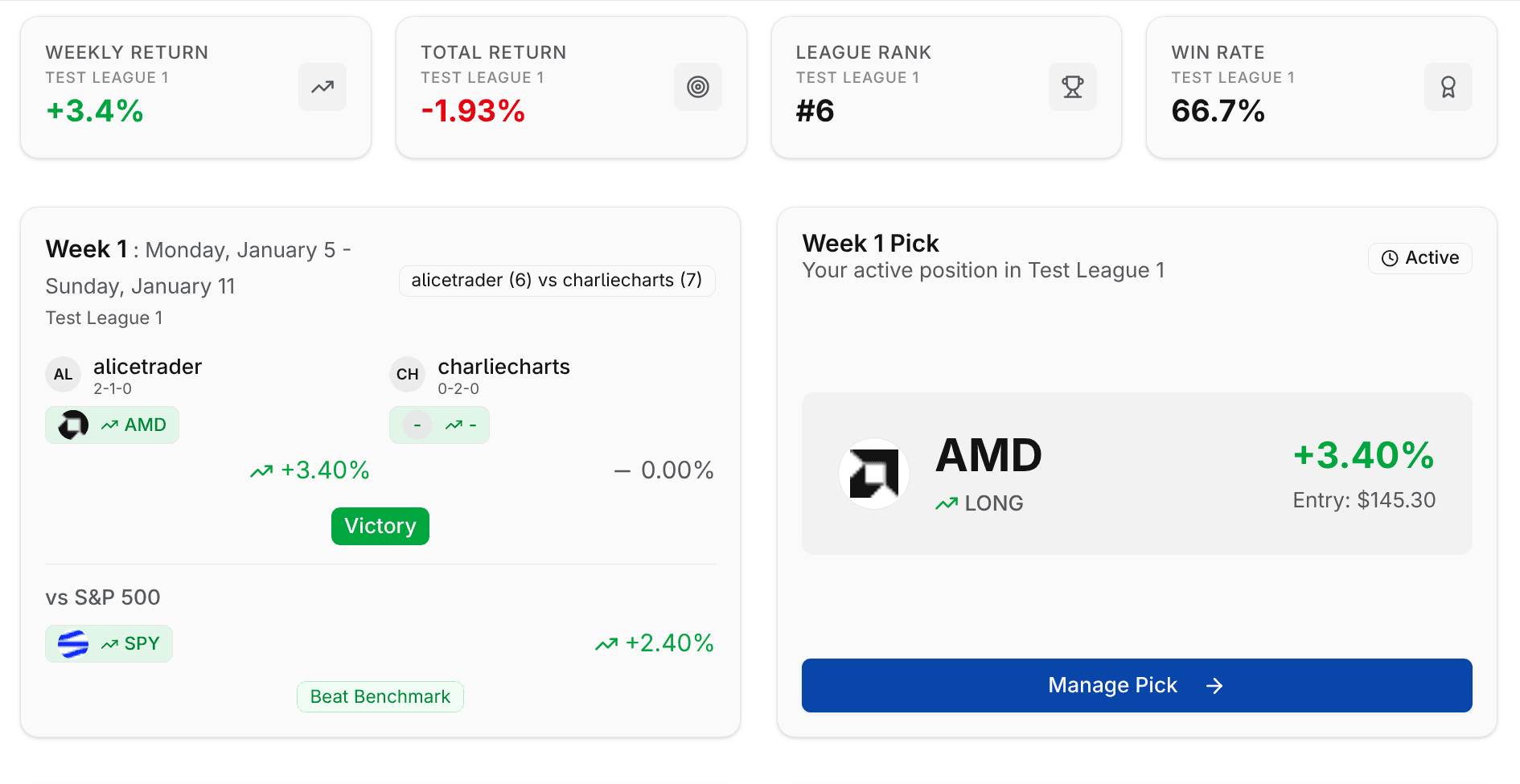Open charliecharts' hidden pick chip
The width and height of the screenshot is (1520, 784).
(x=439, y=425)
